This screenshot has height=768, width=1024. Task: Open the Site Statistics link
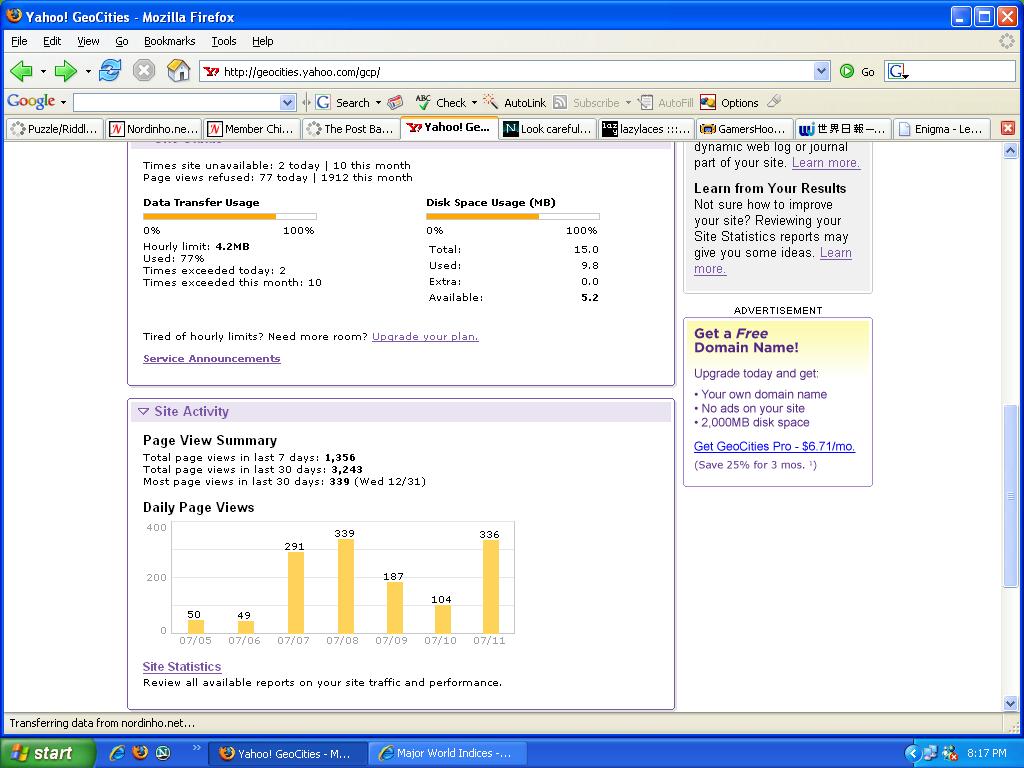tap(182, 667)
